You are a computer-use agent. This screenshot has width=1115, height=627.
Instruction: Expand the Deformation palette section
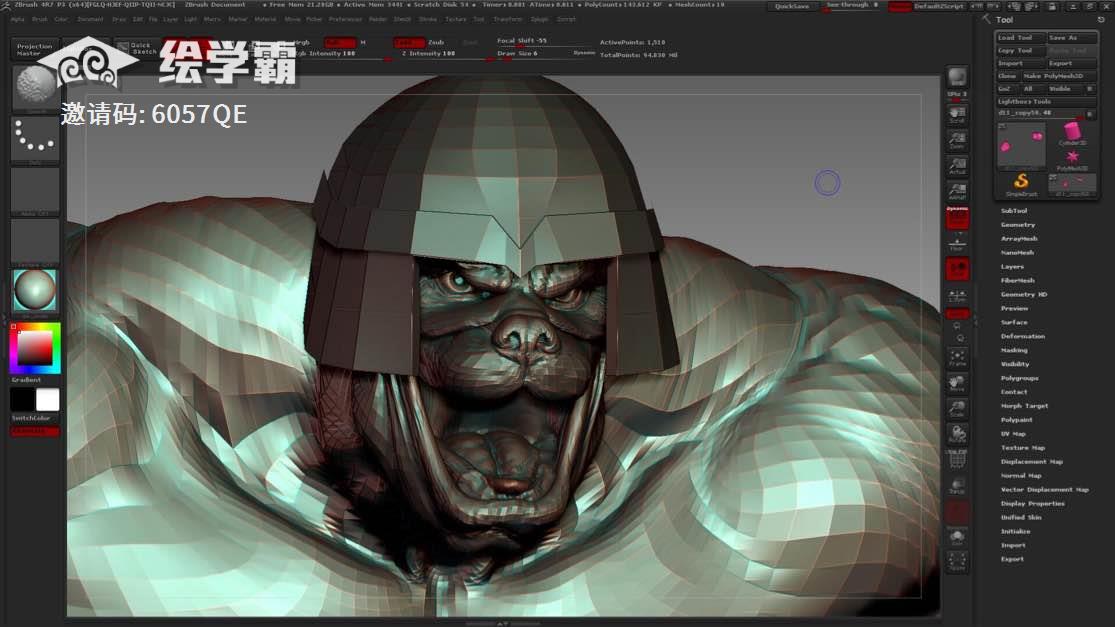(x=1022, y=337)
